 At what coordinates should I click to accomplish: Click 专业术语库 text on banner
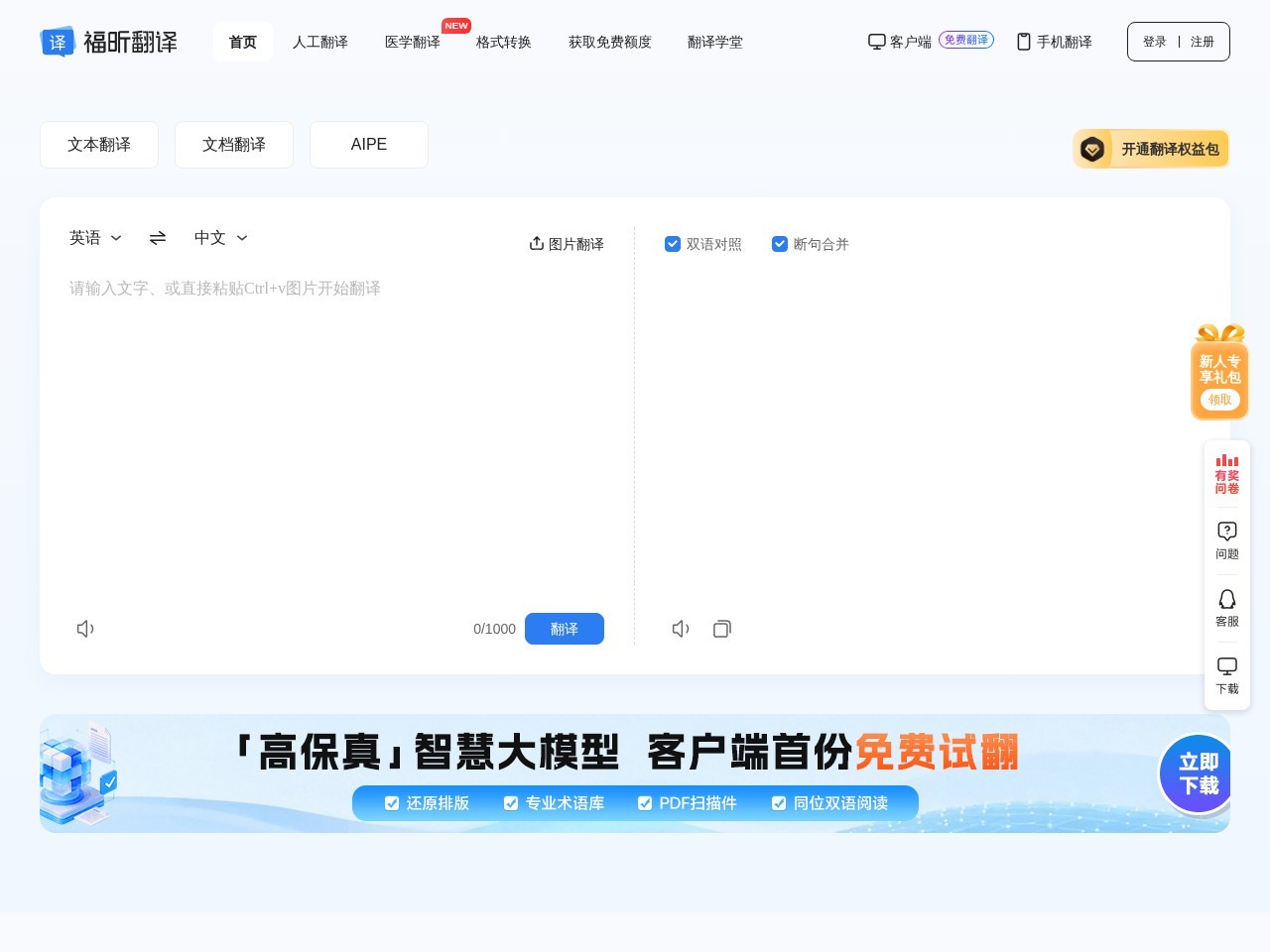pos(565,803)
